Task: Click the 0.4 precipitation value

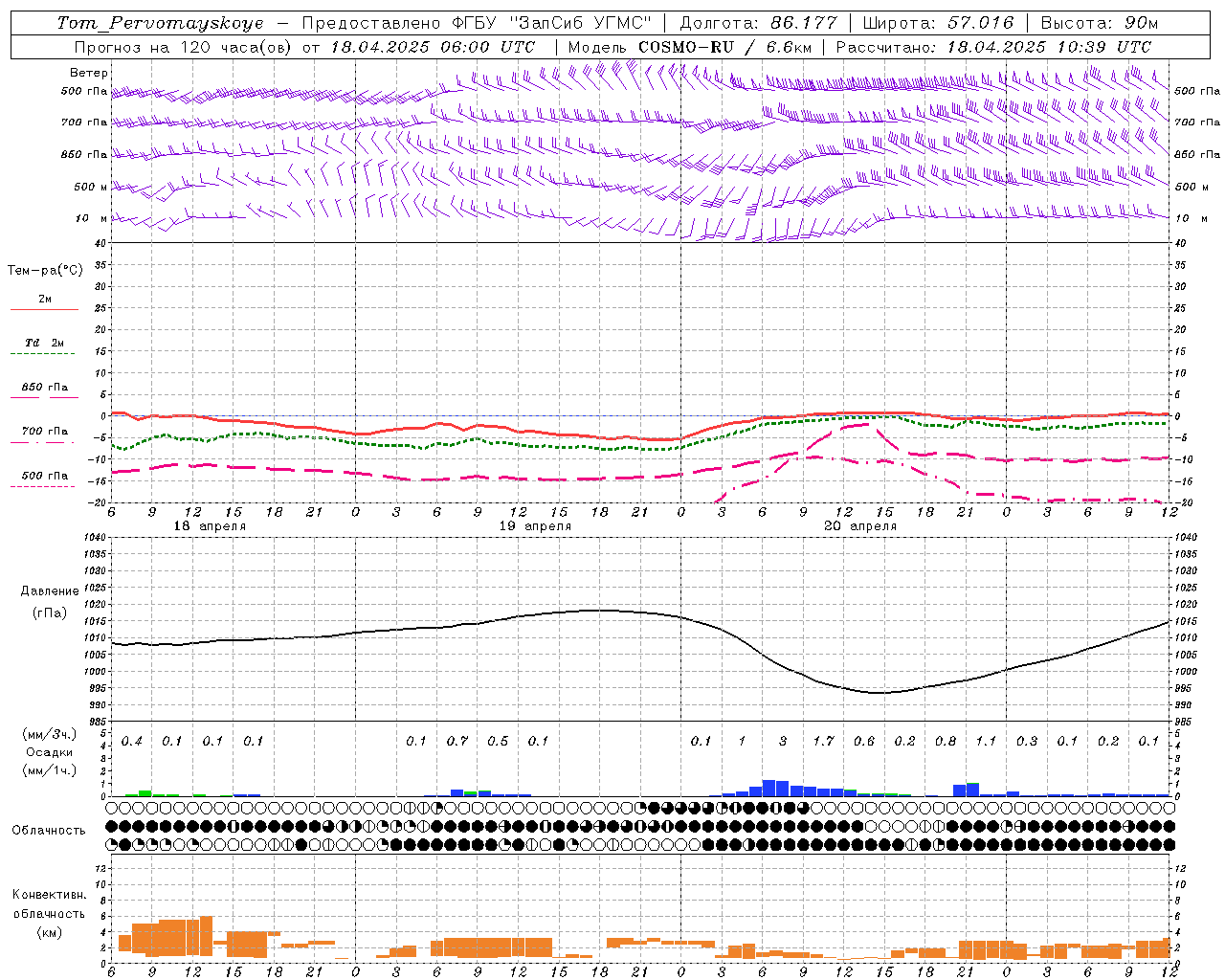Action: click(132, 742)
